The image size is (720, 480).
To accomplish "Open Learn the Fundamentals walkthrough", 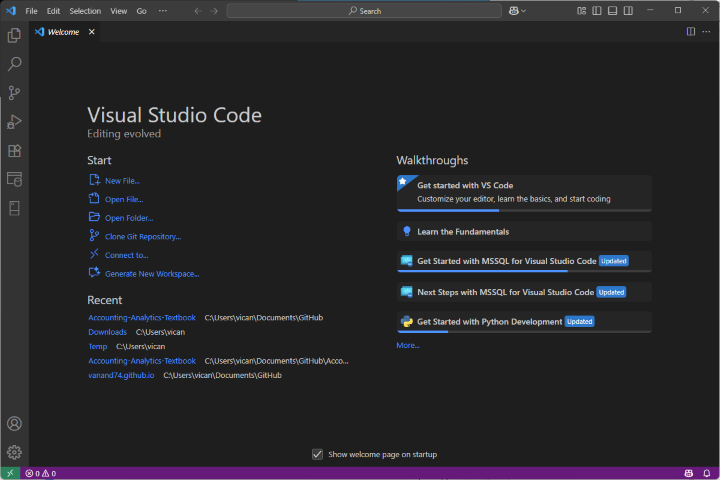I will 524,232.
